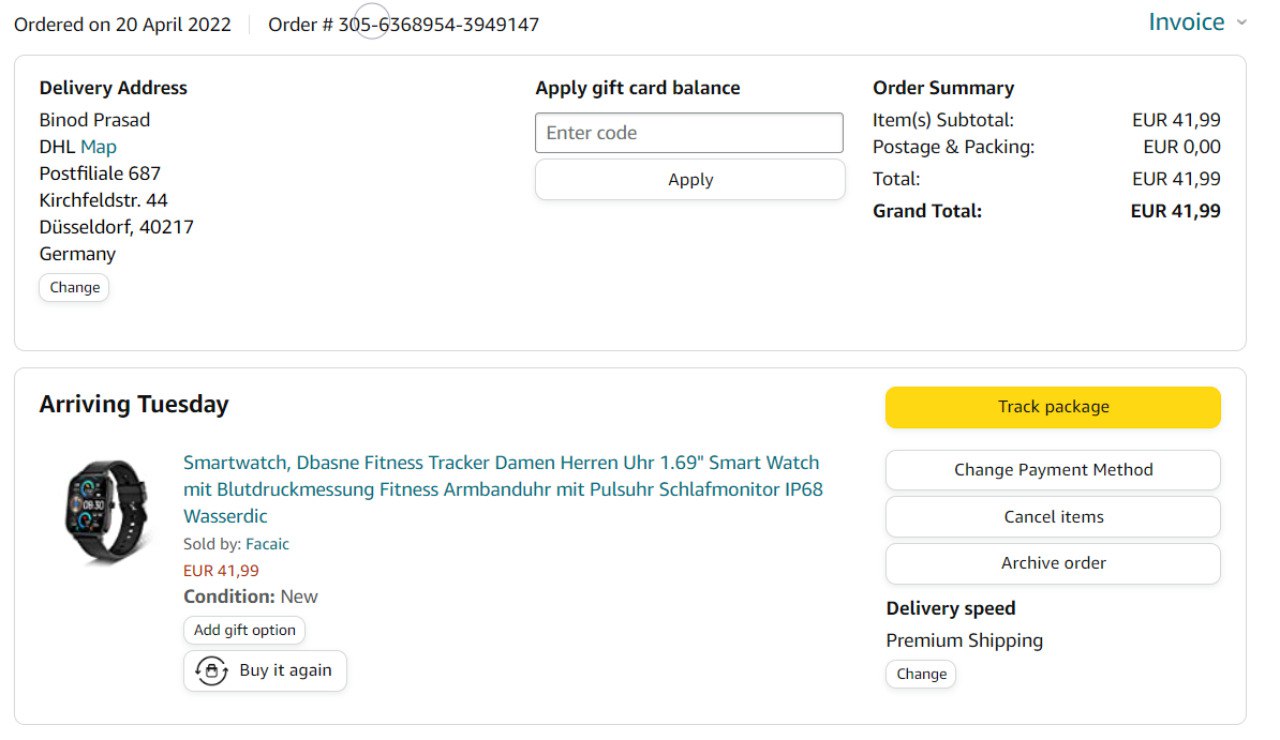Click Change Payment Method

click(x=1053, y=470)
